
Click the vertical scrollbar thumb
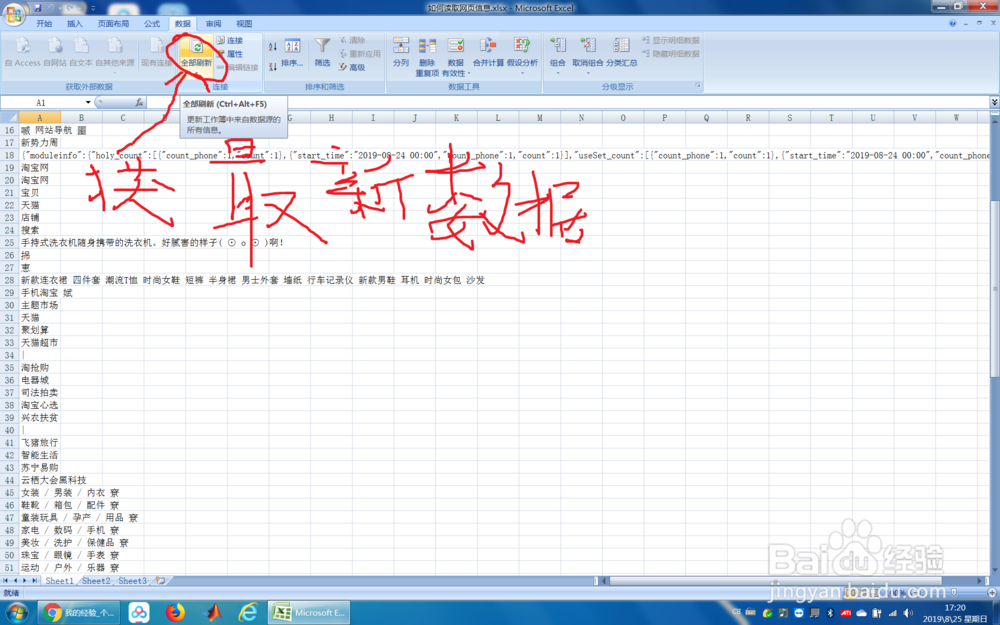coord(994,288)
